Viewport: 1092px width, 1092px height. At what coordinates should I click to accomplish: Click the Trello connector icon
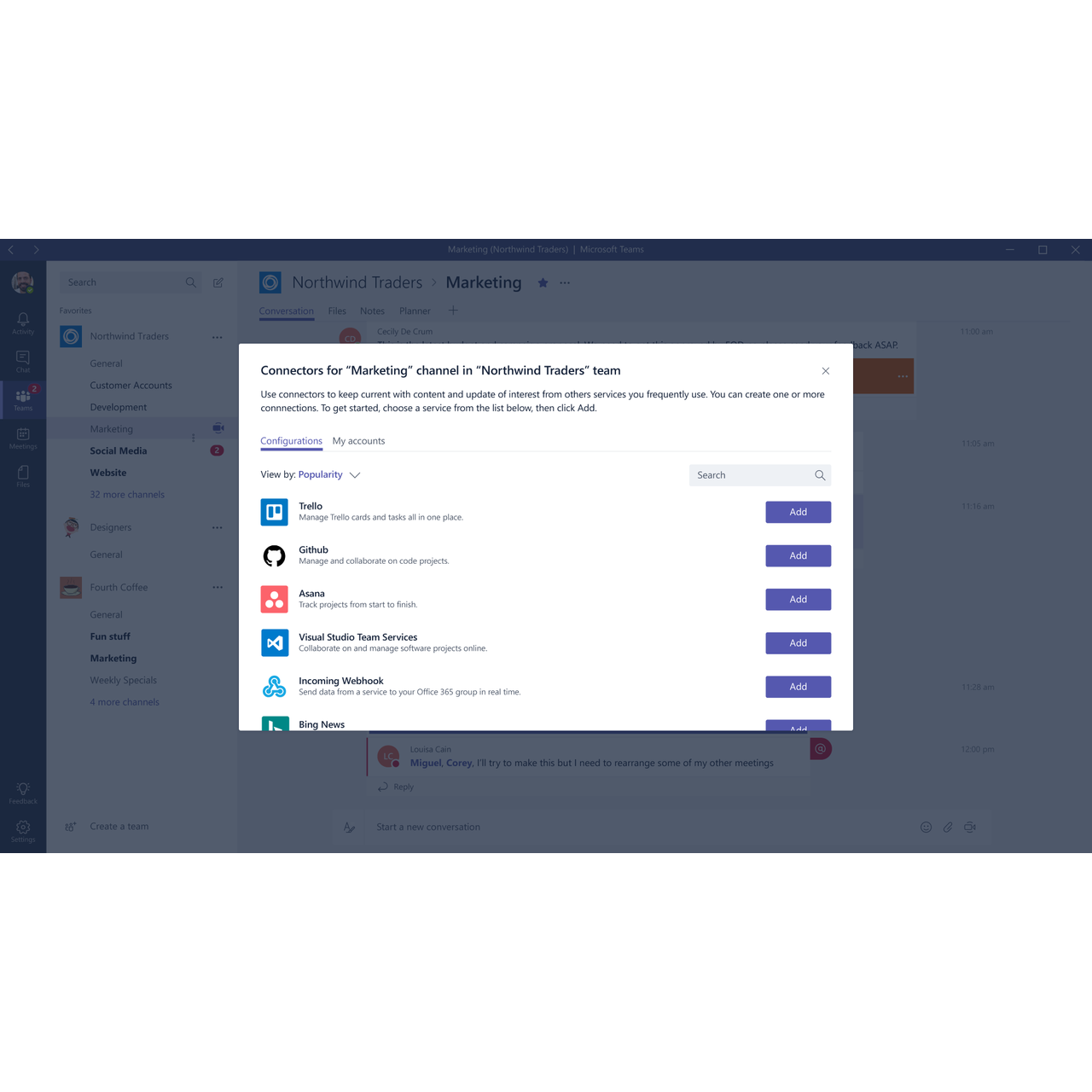[274, 512]
